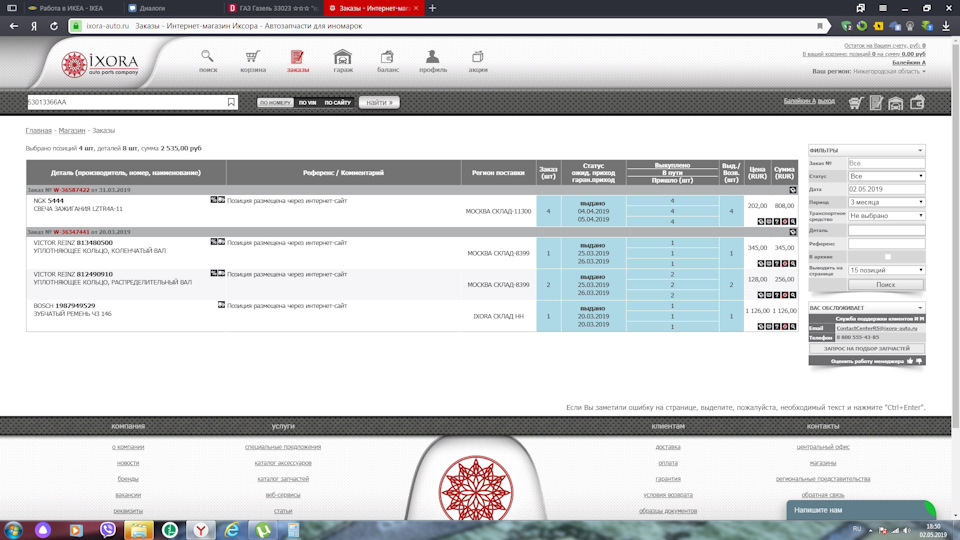Open the 'акции' promotions icon in the header
960x540 pixels.
pyautogui.click(x=478, y=57)
